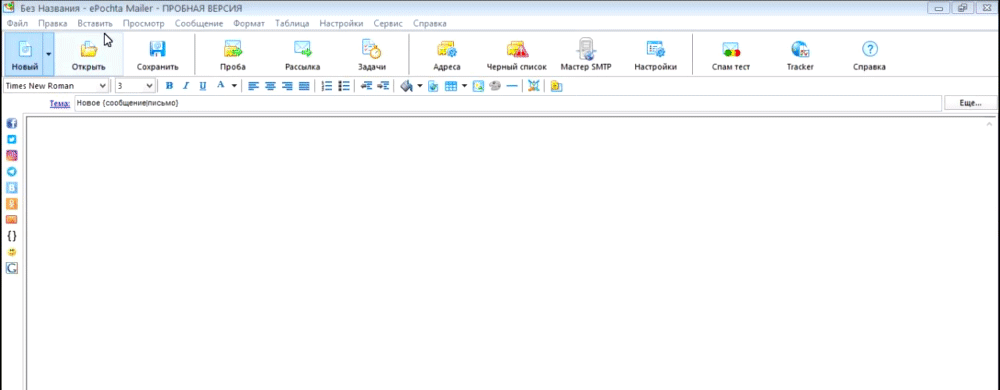Click the smiley emoji sidebar icon
This screenshot has width=1000, height=390.
click(x=11, y=252)
